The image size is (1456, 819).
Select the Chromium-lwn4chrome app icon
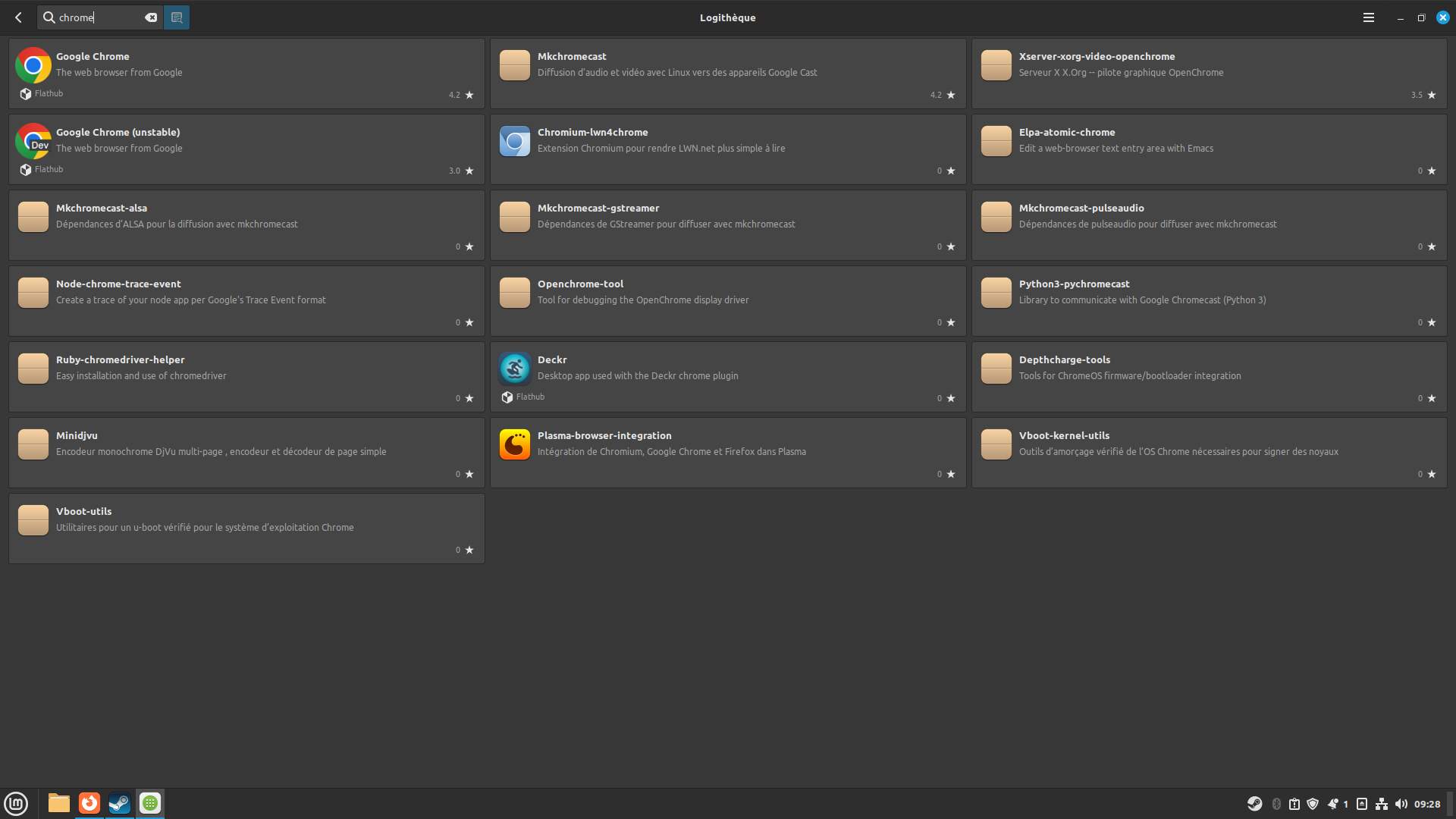pyautogui.click(x=514, y=141)
